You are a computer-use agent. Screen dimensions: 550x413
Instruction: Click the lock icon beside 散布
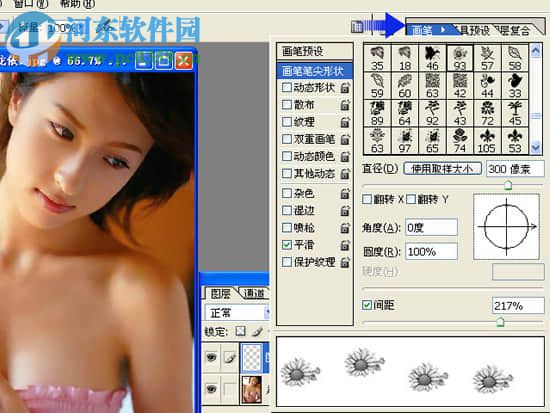[x=345, y=105]
